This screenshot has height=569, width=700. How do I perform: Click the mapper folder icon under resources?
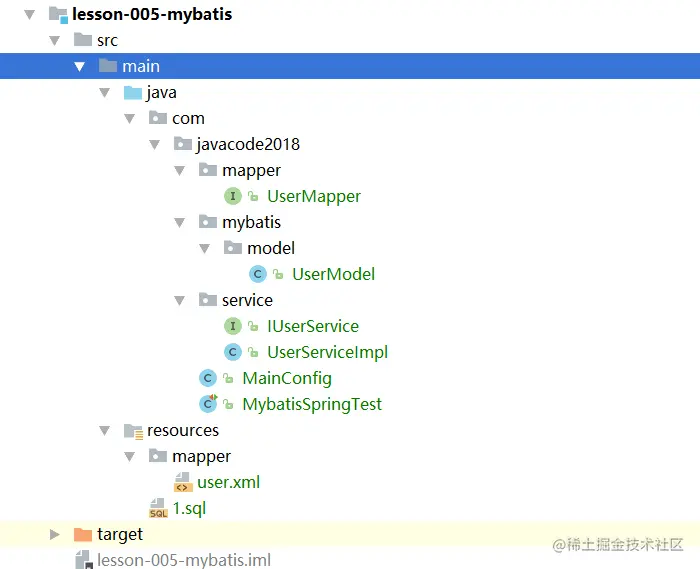pos(158,456)
